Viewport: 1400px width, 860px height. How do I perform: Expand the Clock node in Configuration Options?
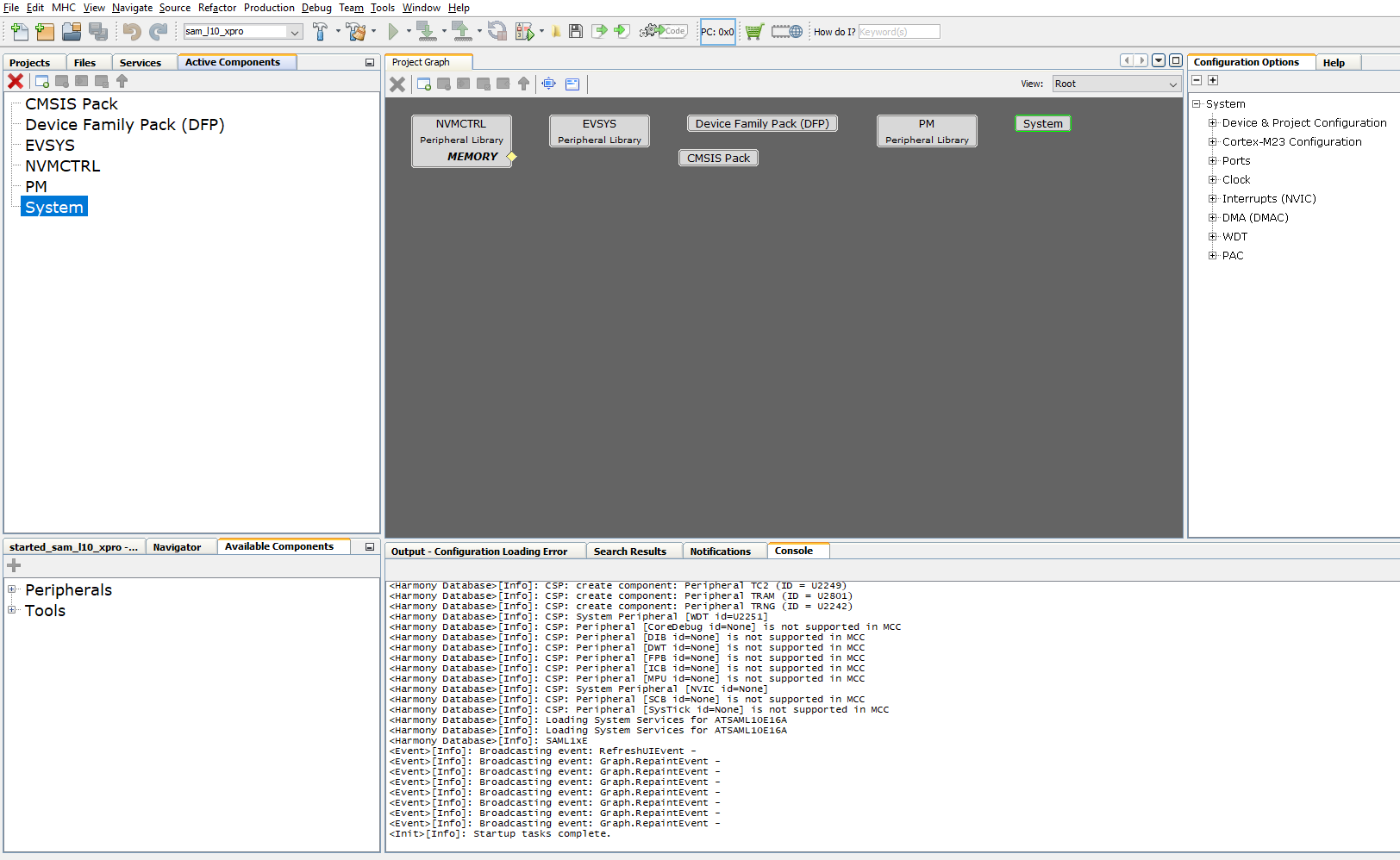1213,179
